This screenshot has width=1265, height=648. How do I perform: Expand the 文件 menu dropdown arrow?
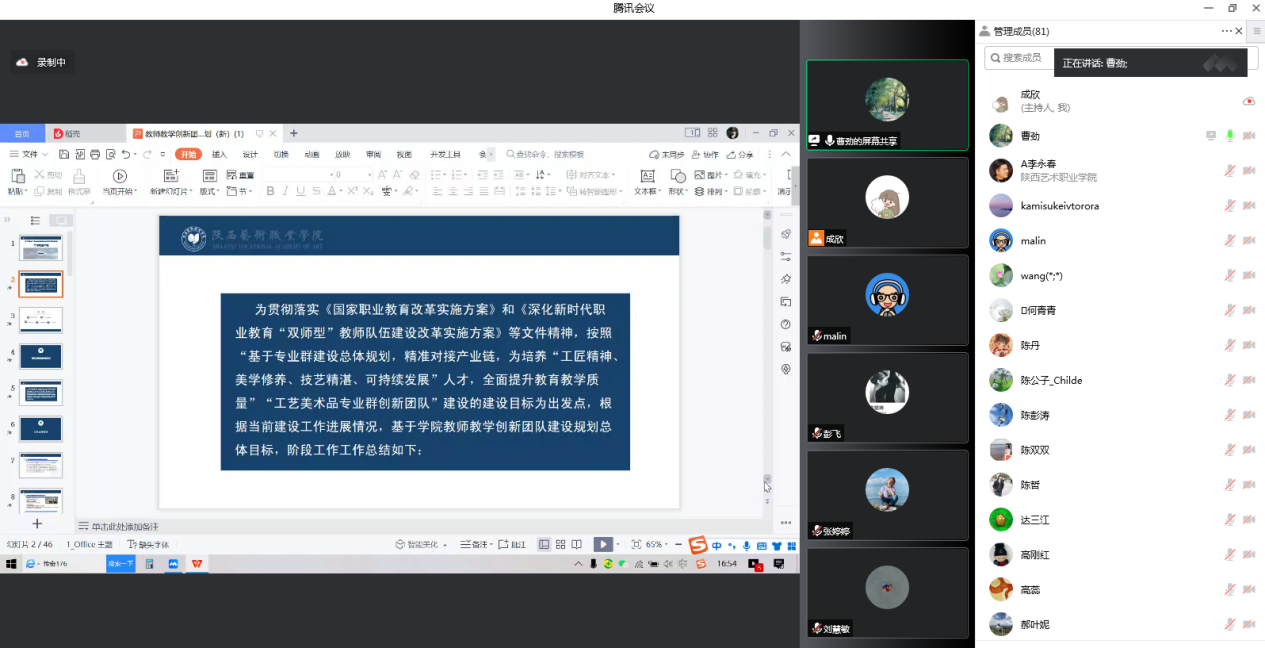click(x=46, y=154)
